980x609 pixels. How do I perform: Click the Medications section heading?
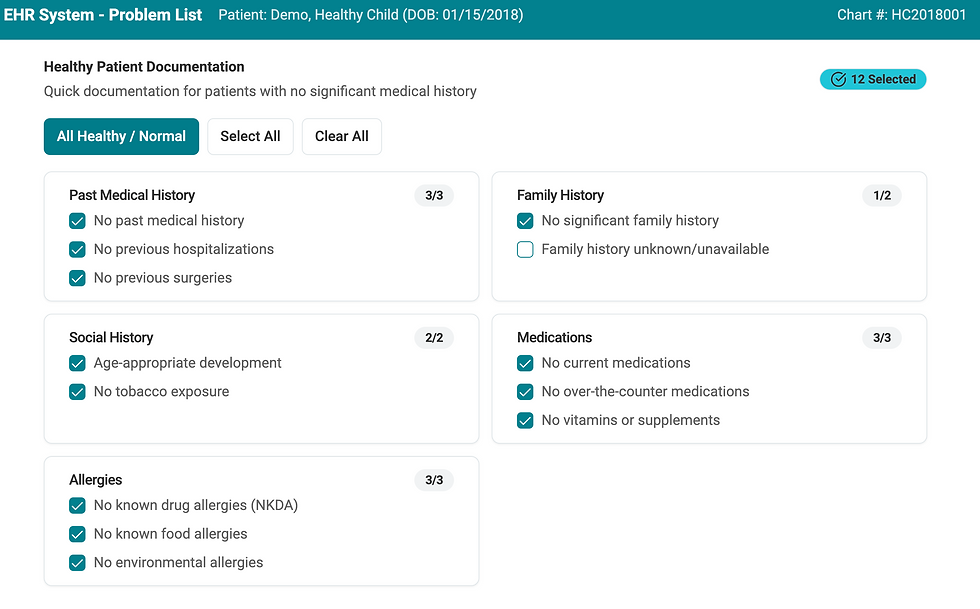click(555, 338)
